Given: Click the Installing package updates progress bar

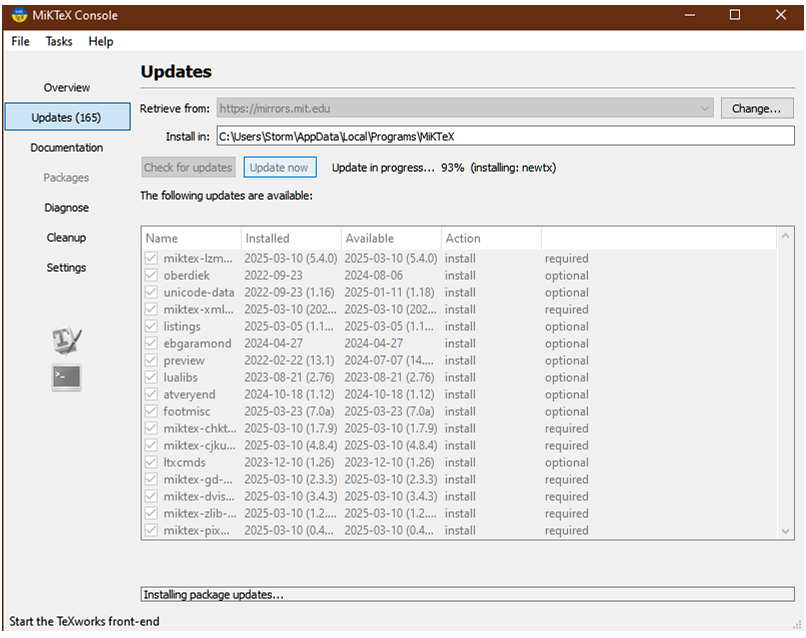Looking at the screenshot, I should [x=467, y=594].
